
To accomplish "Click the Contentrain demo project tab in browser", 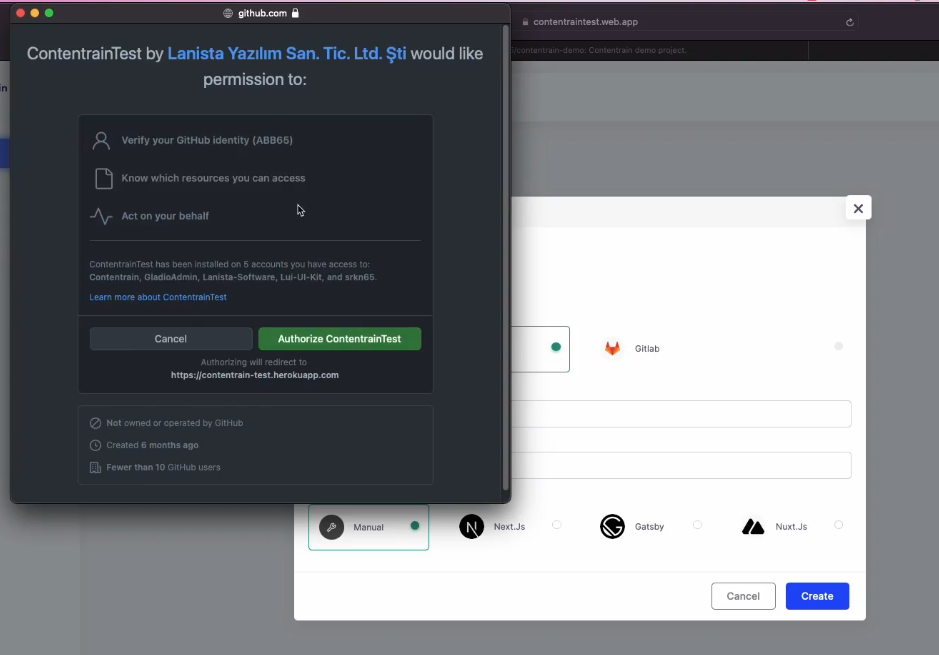I will [659, 50].
